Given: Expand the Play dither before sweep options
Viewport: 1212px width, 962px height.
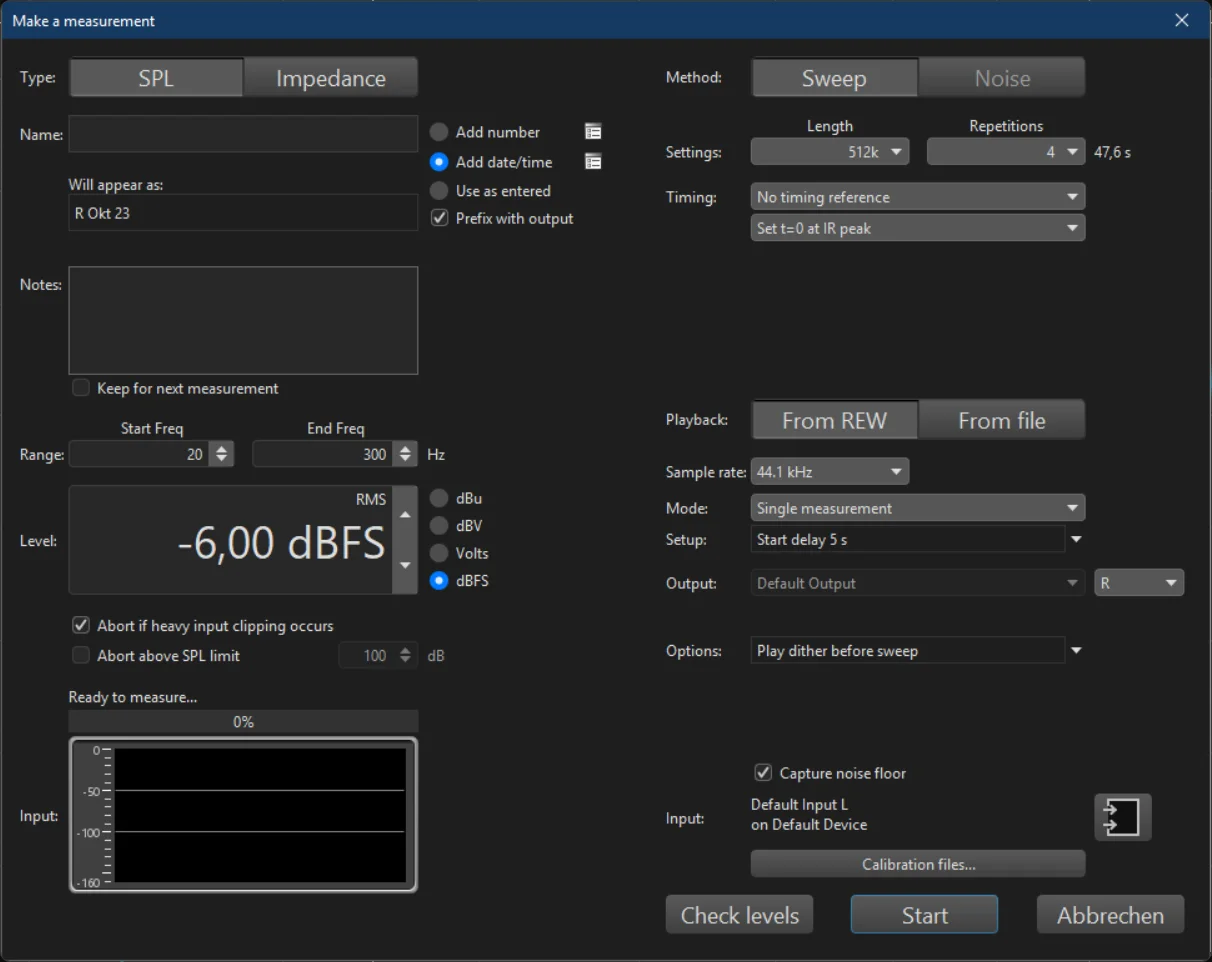Looking at the screenshot, I should [x=1076, y=651].
